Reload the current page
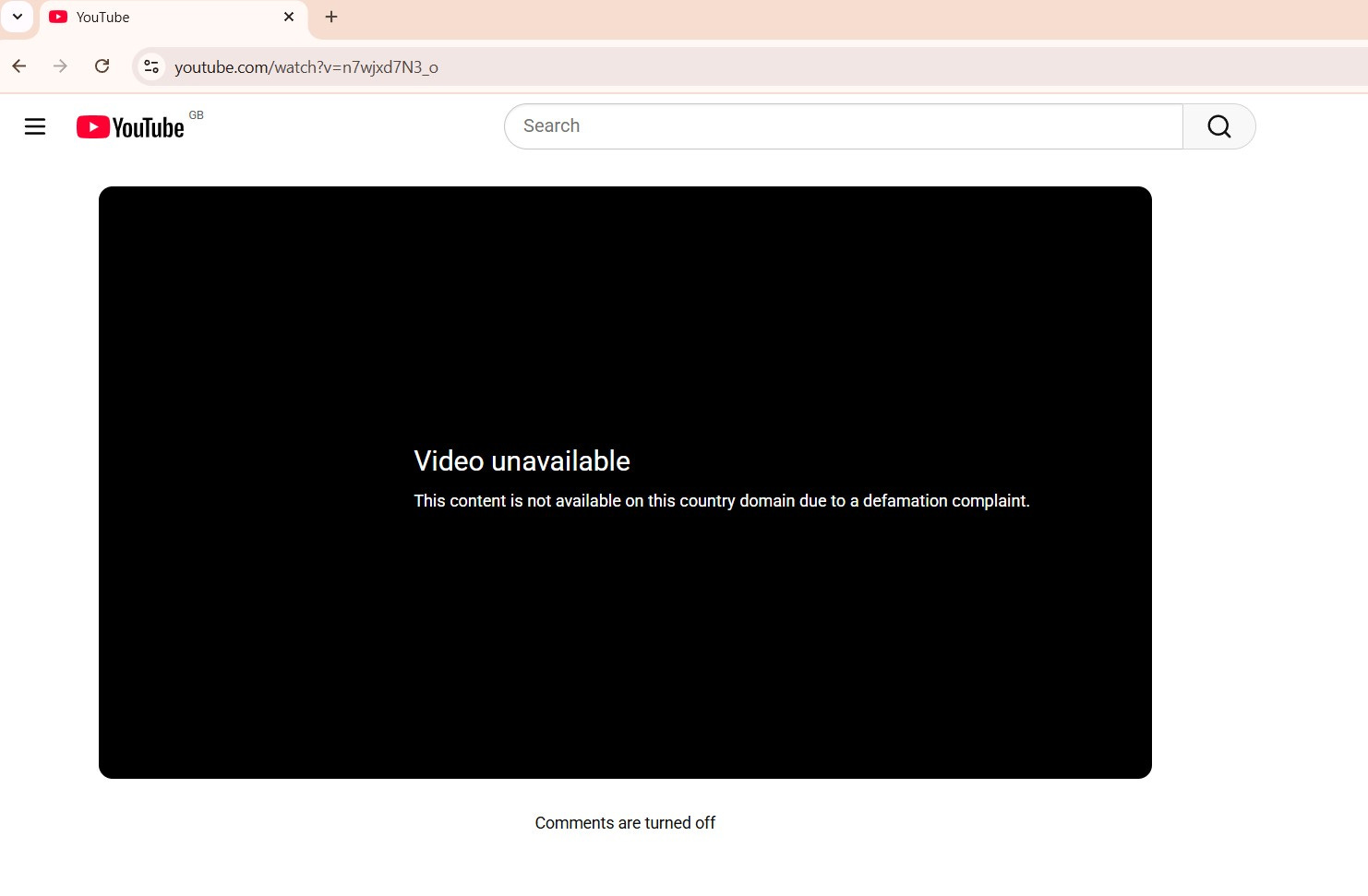 102,66
